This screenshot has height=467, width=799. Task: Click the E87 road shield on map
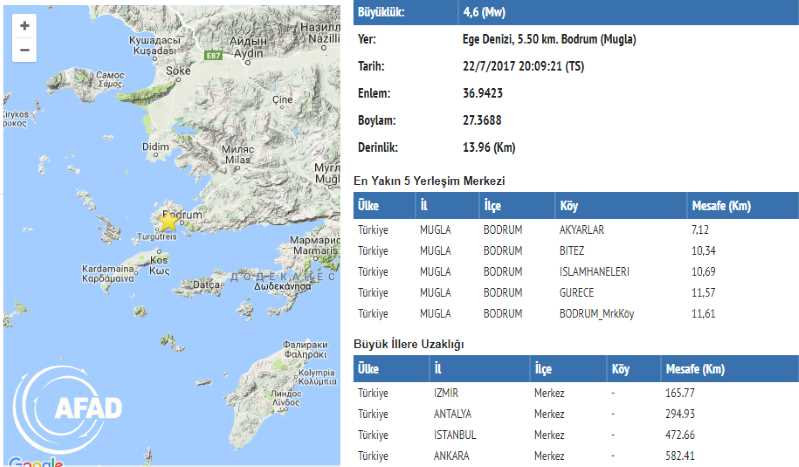point(211,57)
